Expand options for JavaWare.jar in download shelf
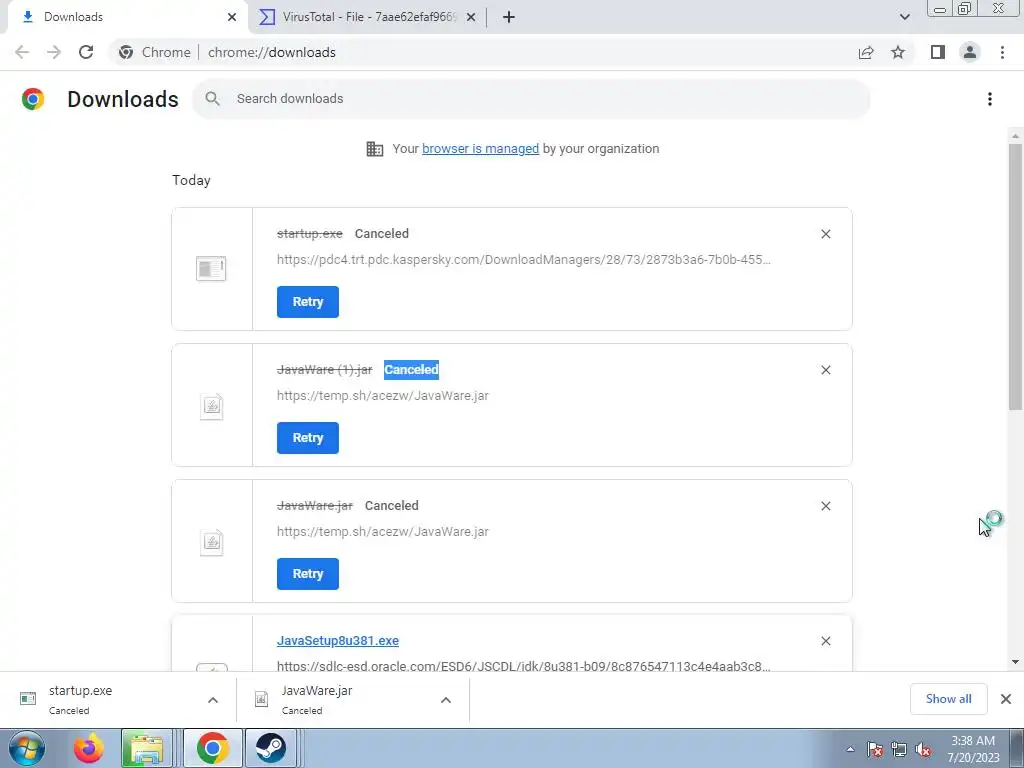This screenshot has width=1024, height=768. (446, 700)
